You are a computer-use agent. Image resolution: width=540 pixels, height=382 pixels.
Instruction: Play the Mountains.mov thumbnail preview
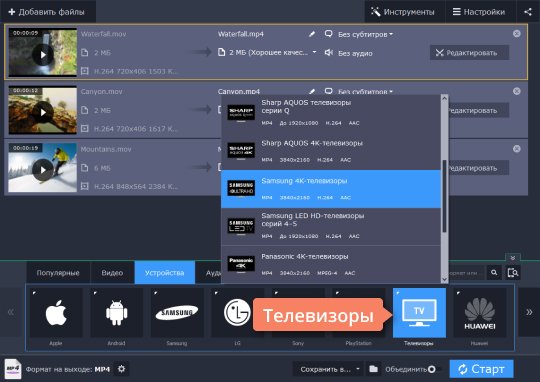pos(43,170)
